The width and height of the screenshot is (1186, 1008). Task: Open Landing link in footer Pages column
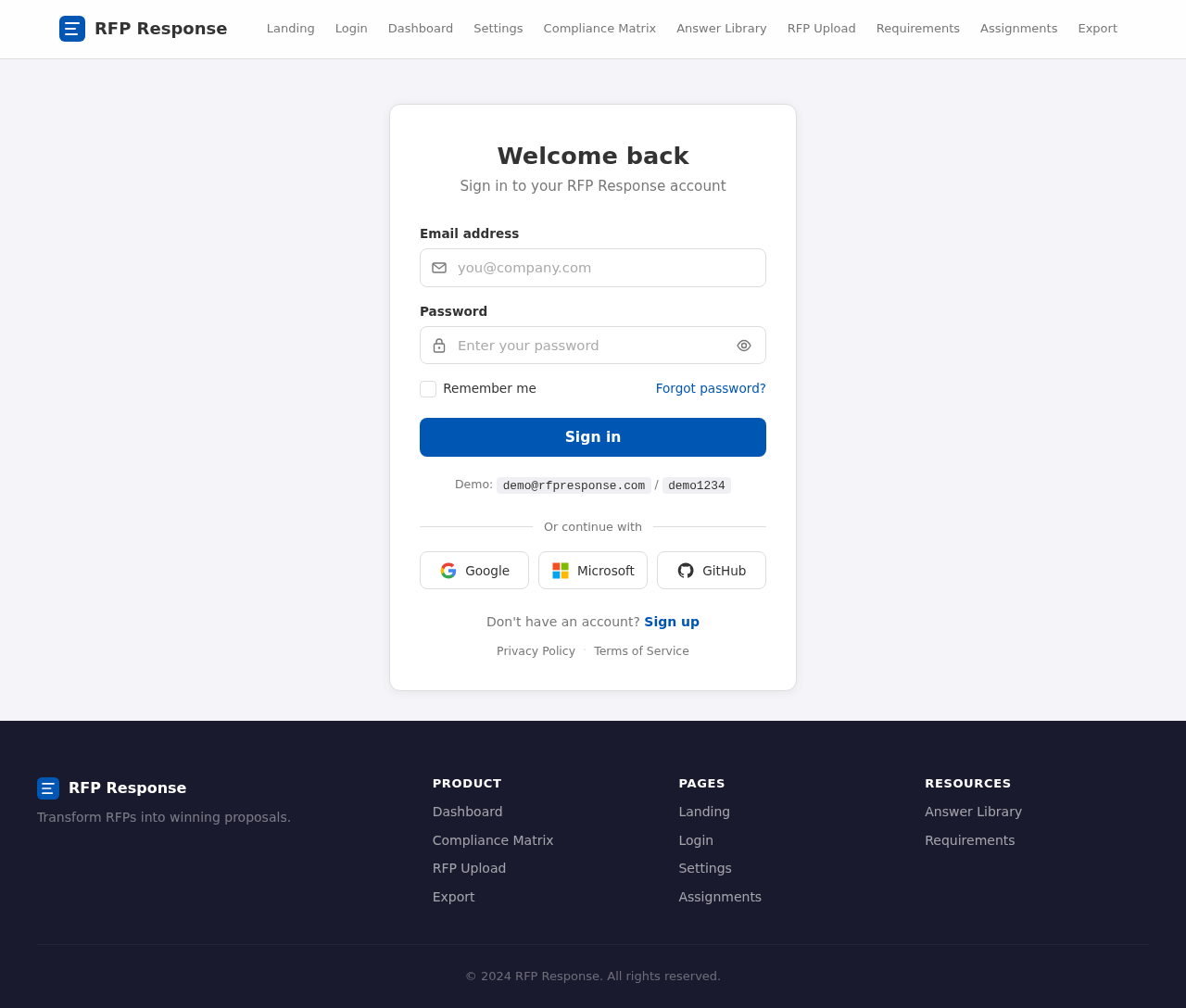pyautogui.click(x=704, y=812)
